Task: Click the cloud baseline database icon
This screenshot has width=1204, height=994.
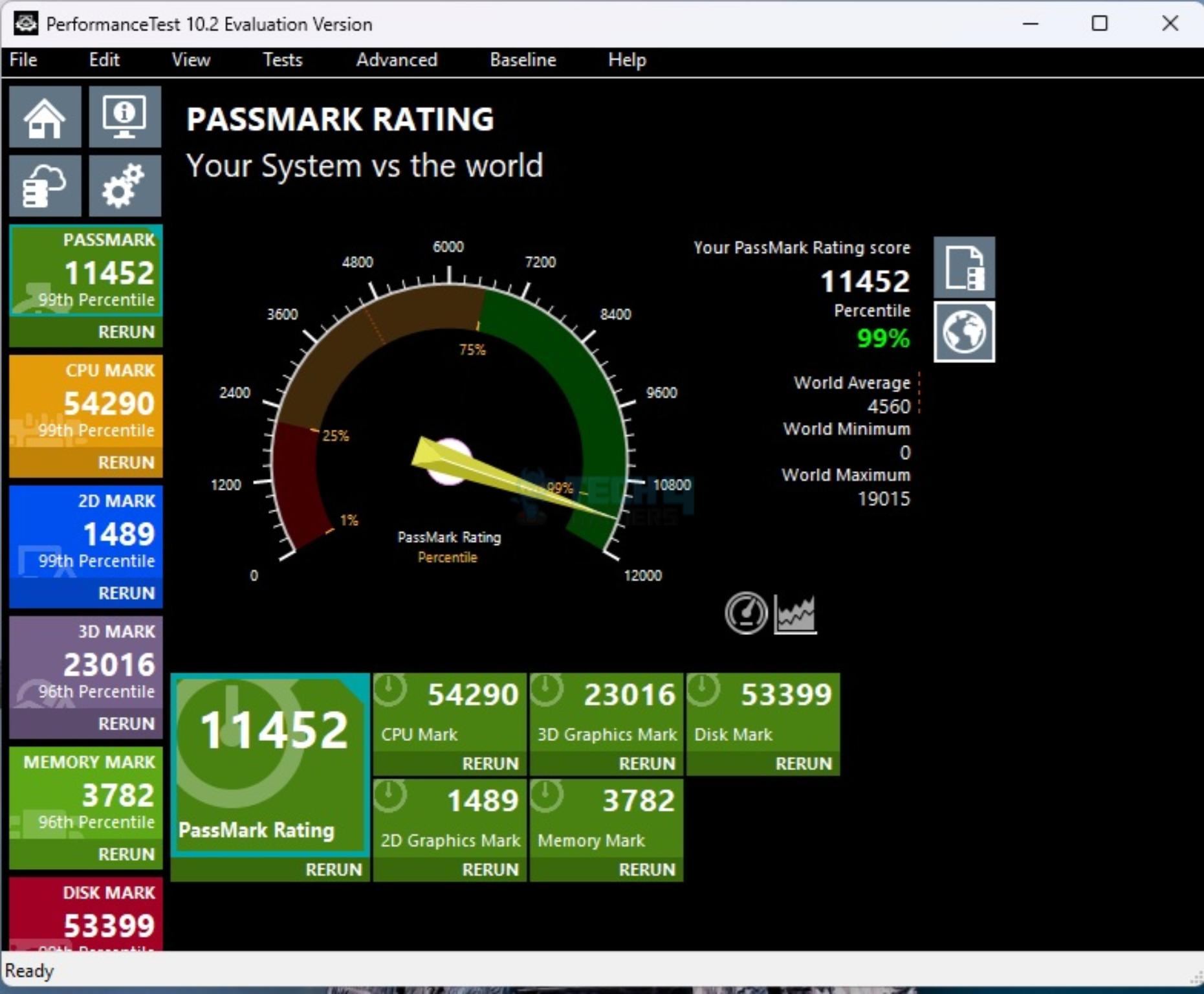Action: coord(45,186)
